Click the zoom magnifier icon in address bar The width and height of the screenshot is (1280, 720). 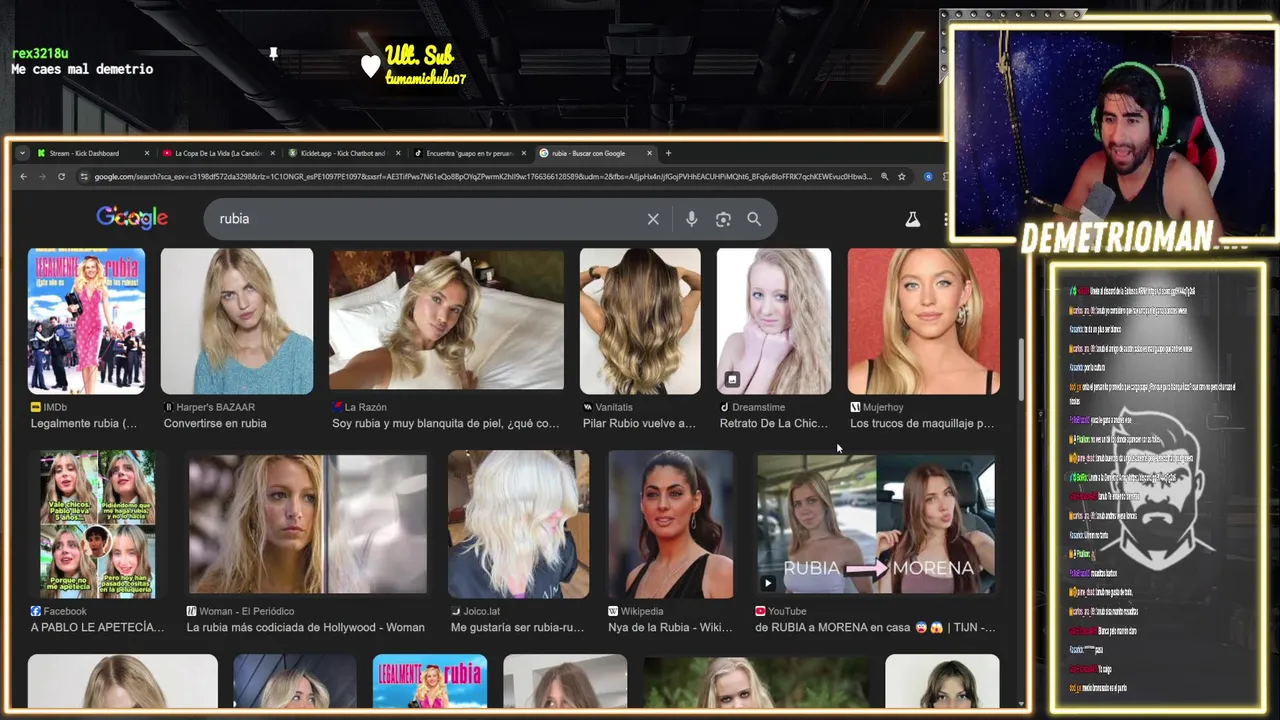[x=884, y=177]
